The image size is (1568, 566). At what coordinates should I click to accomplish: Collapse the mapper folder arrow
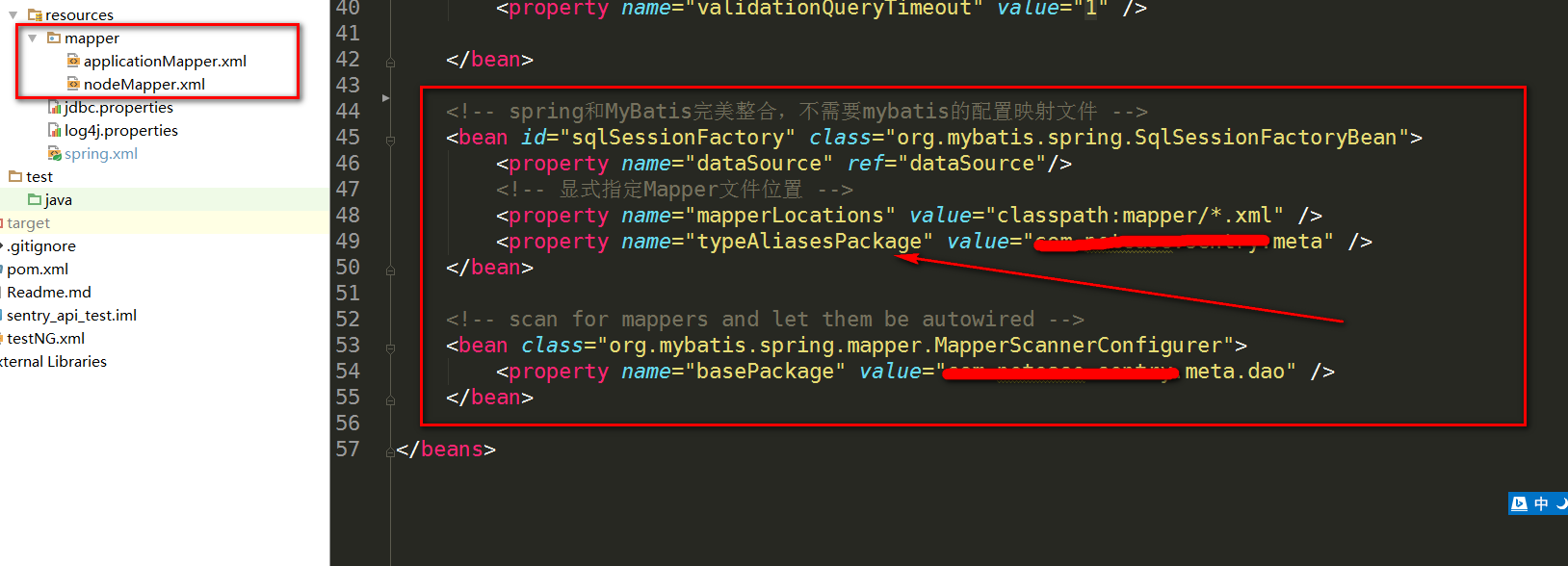[x=32, y=38]
